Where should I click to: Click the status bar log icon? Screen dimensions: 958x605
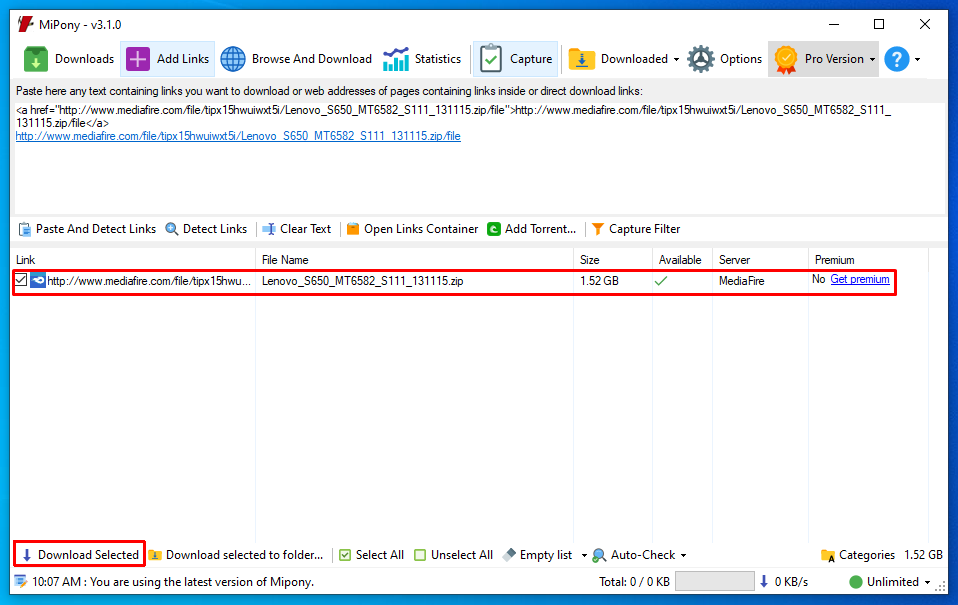click(x=21, y=582)
